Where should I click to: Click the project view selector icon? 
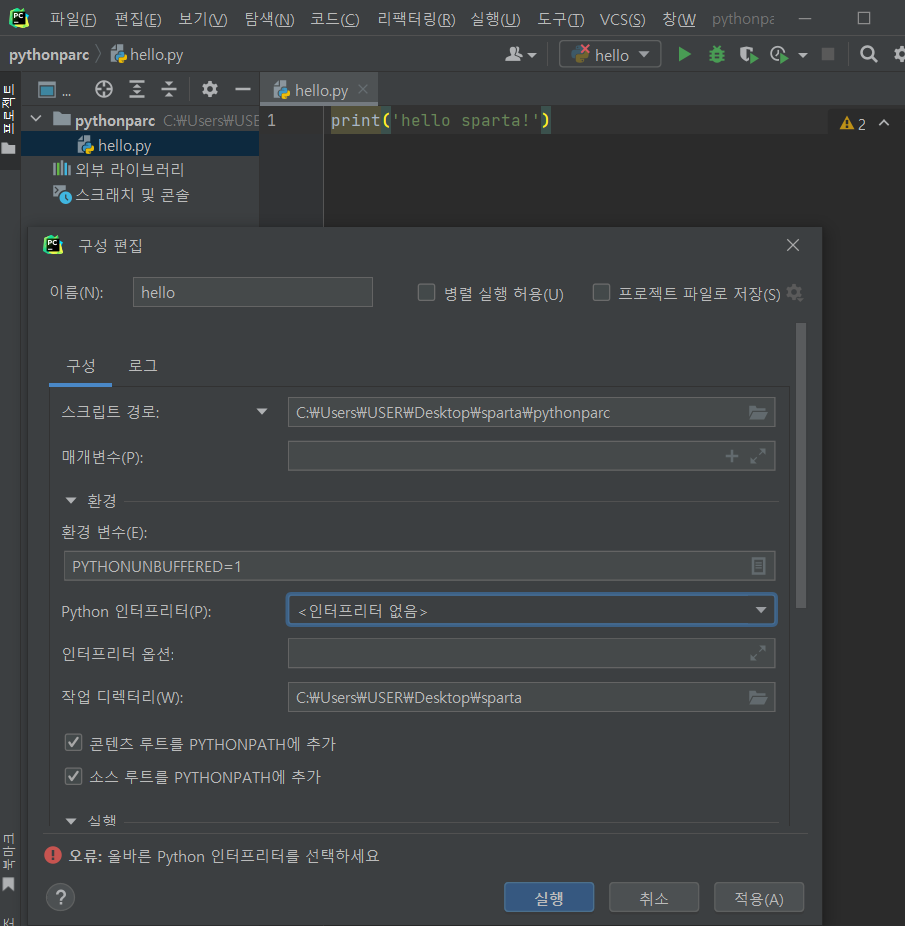tap(47, 90)
